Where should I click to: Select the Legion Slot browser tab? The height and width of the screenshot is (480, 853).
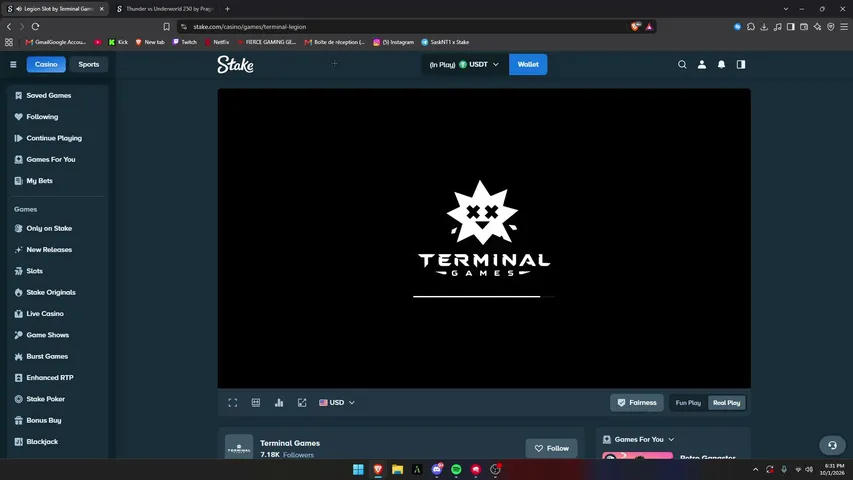click(x=54, y=9)
